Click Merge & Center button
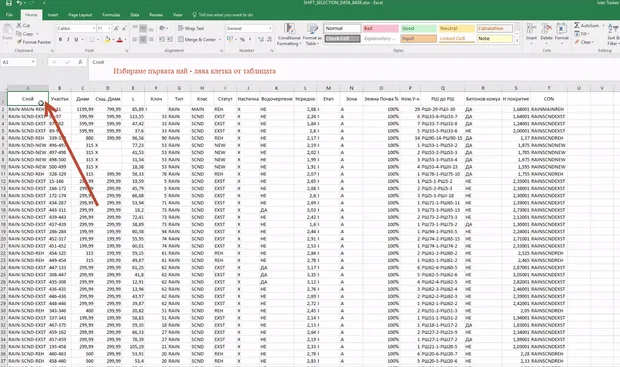Viewport: 620px width, 367px height. pos(197,40)
